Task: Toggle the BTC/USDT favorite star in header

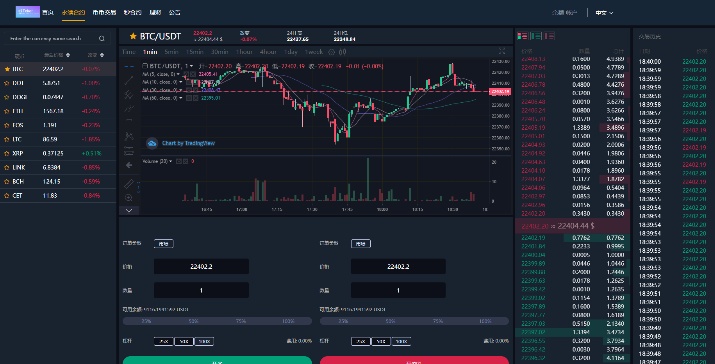Action: [133, 36]
